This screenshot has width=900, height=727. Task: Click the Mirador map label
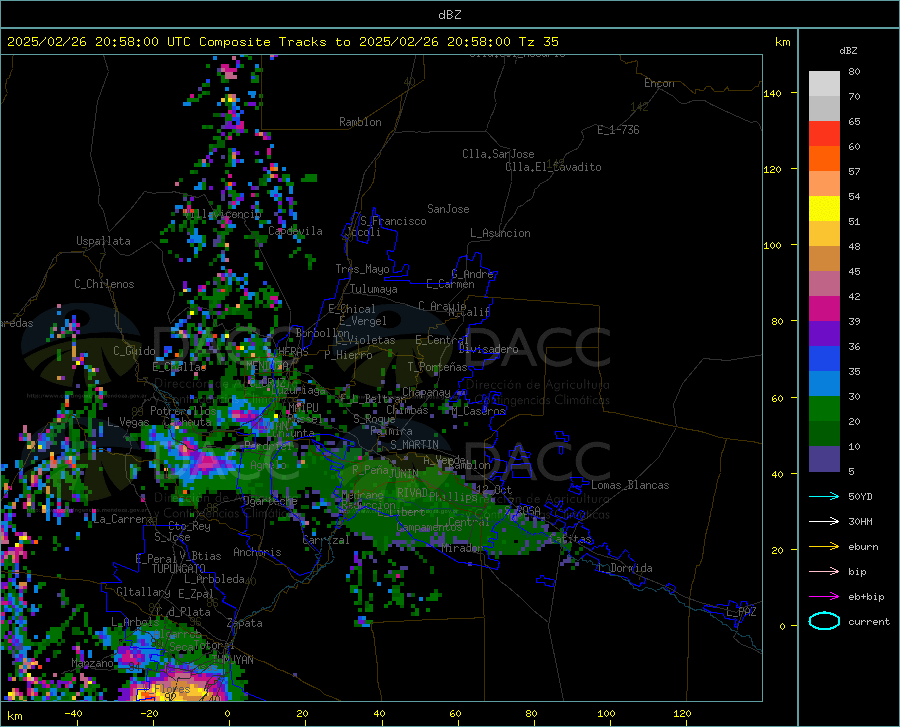coord(462,549)
